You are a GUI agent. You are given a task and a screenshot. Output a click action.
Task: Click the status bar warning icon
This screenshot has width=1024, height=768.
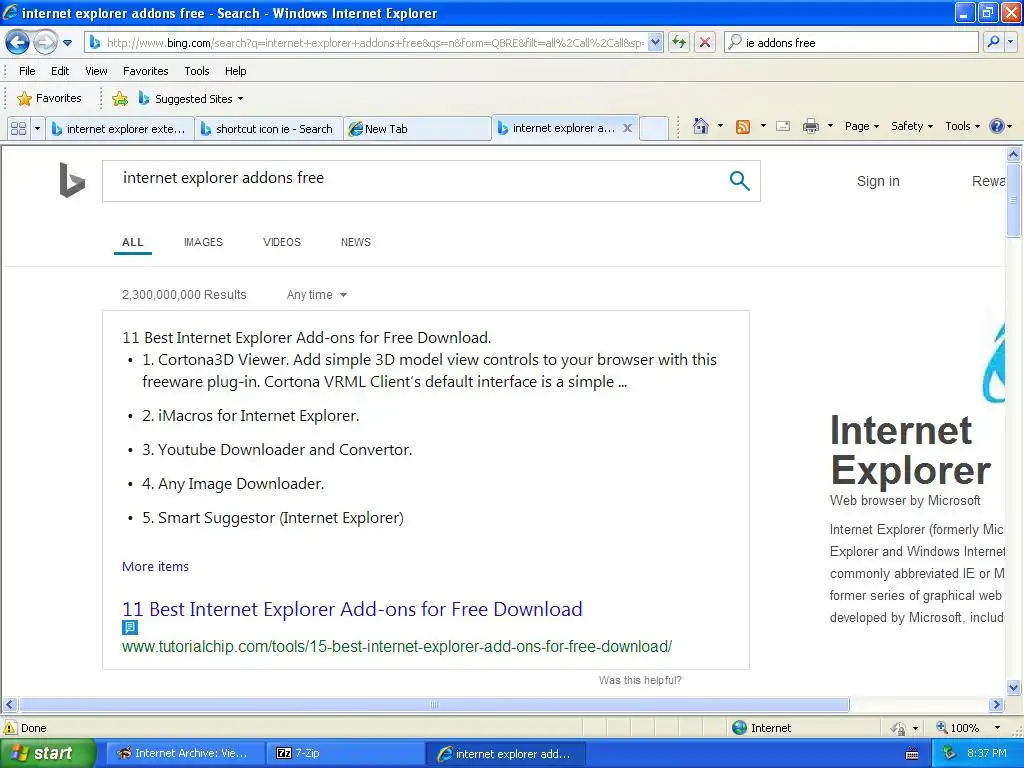[10, 728]
